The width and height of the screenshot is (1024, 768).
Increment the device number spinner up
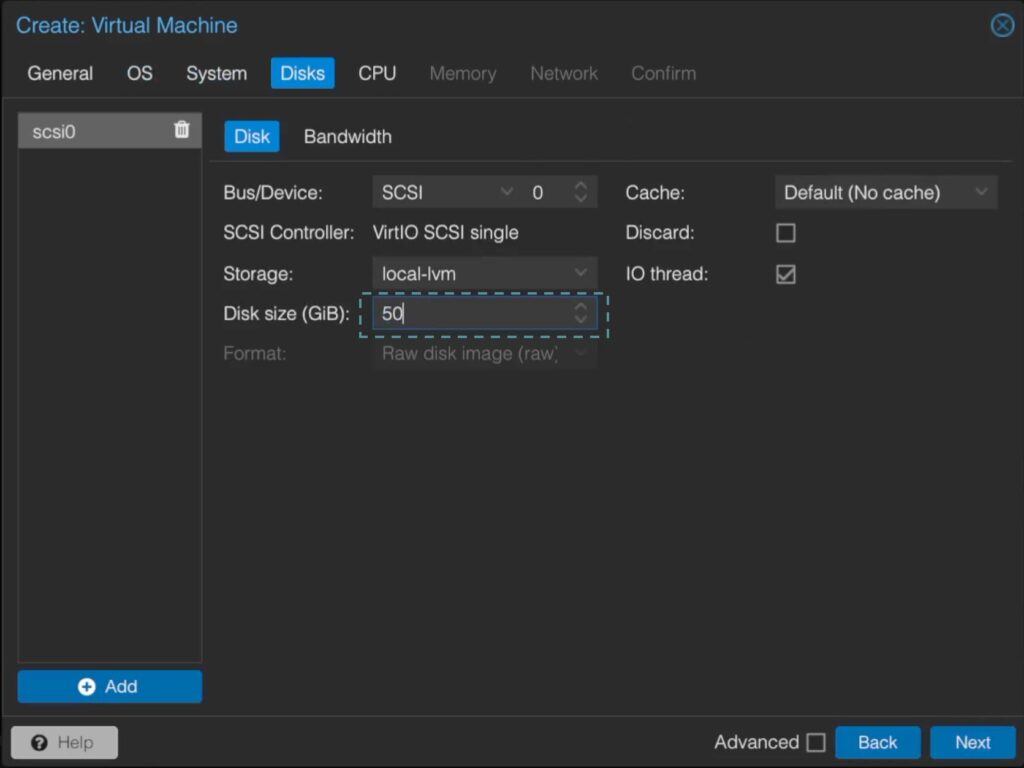580,186
